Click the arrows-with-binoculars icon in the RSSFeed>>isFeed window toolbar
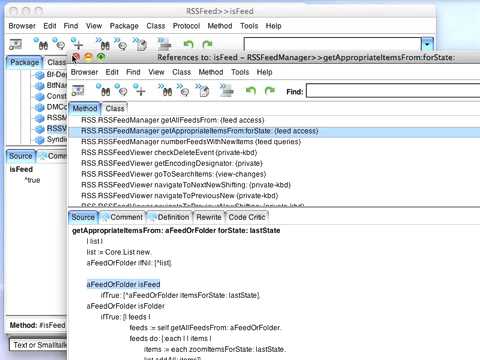Viewport: 480px width, 360px height. point(103,44)
